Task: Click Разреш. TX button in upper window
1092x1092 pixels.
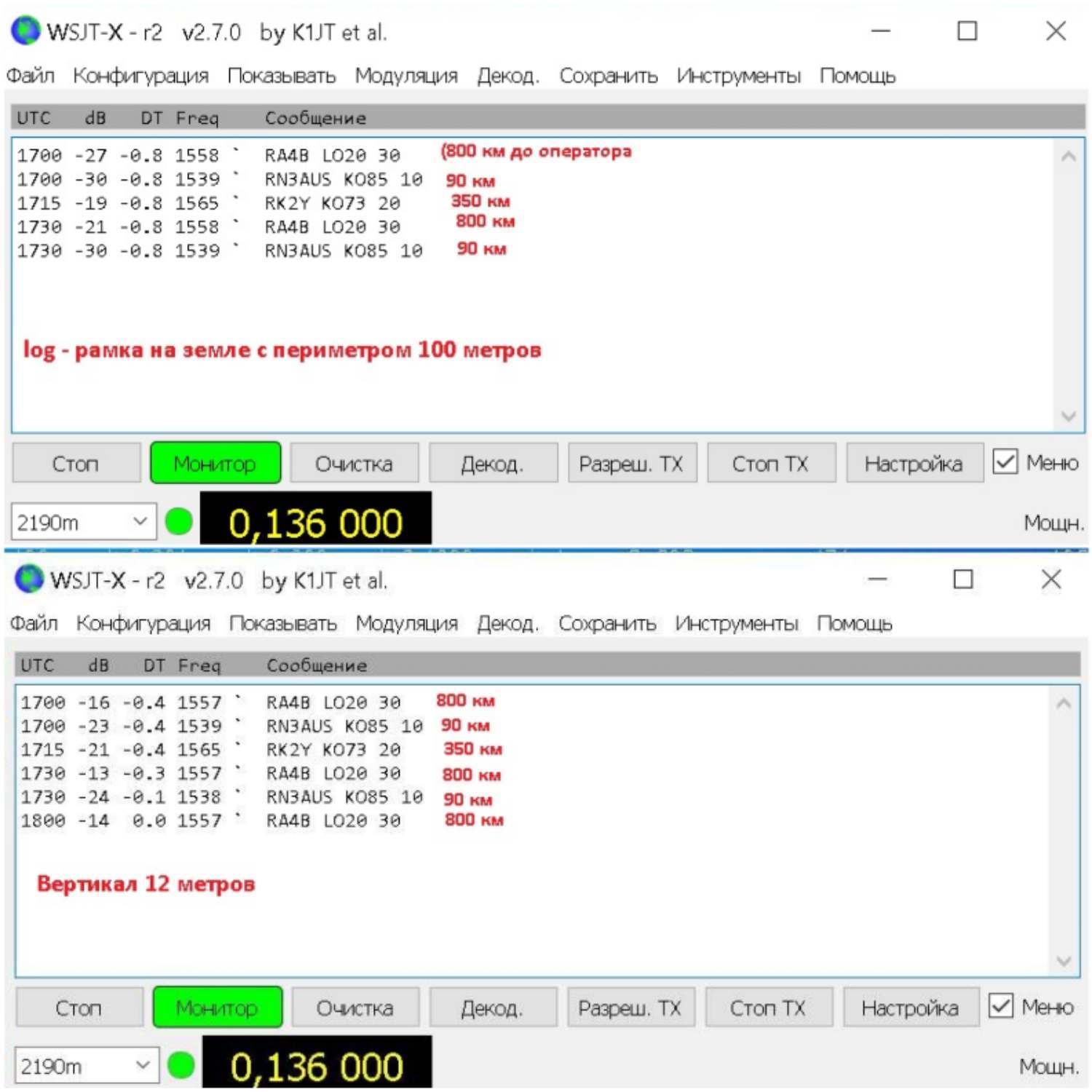Action: point(632,463)
